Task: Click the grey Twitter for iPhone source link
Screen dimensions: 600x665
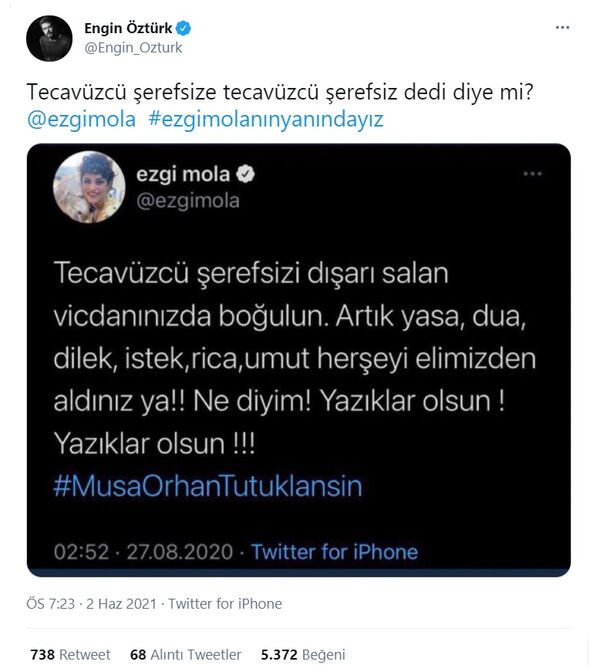Action: click(x=225, y=603)
